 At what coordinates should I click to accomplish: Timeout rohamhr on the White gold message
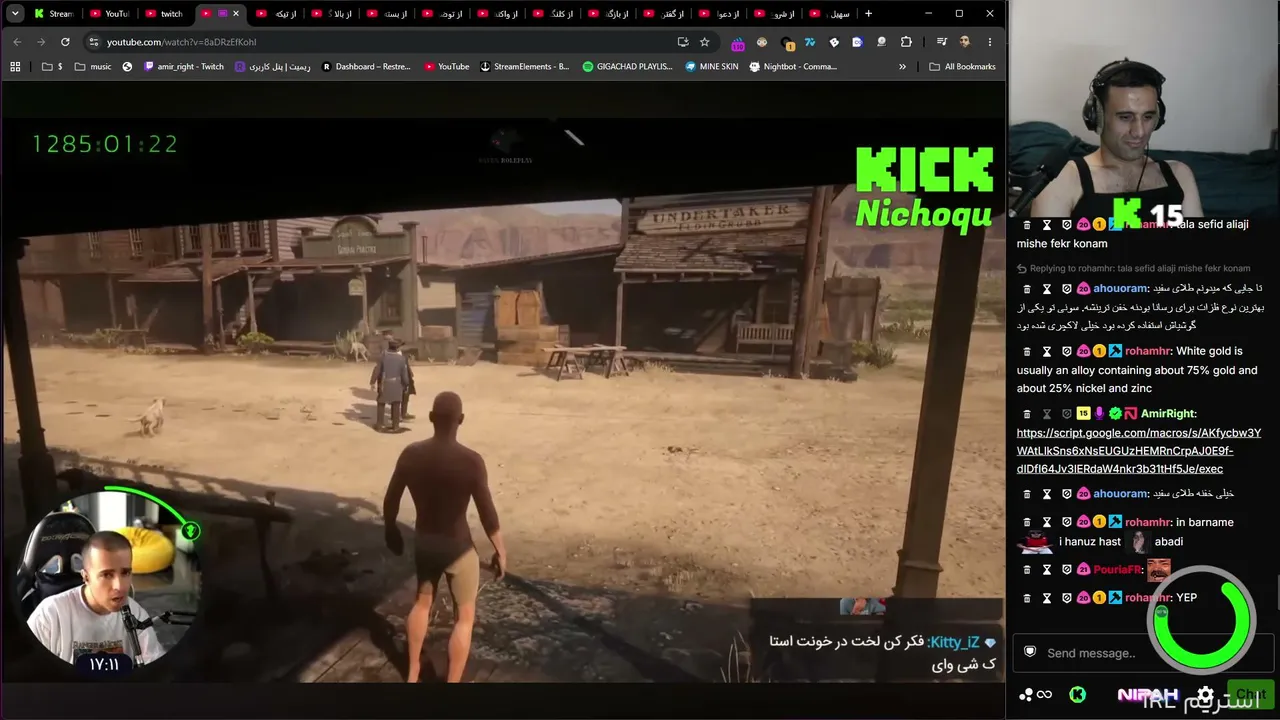[1047, 351]
